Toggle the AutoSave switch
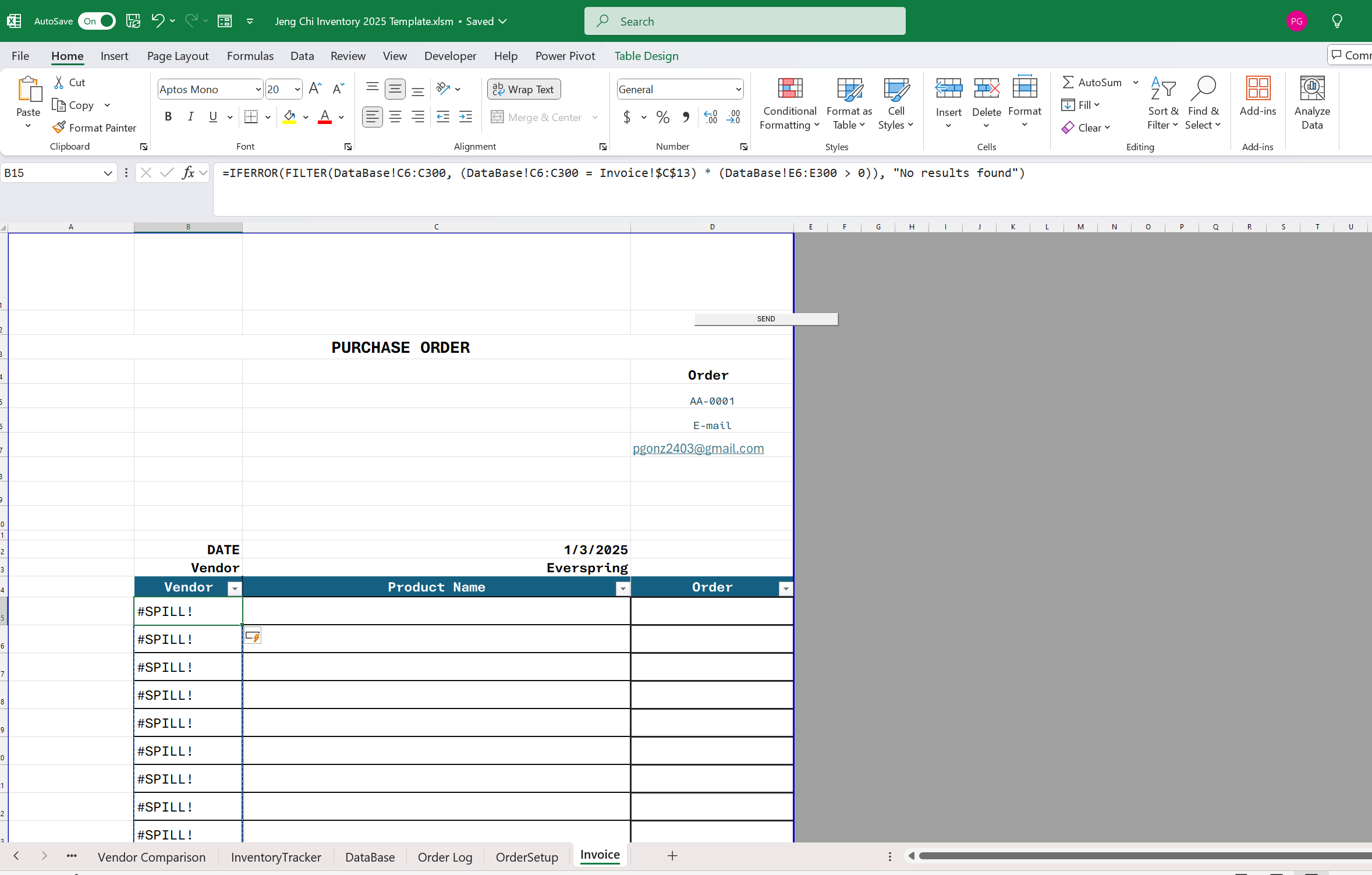Viewport: 1372px width, 875px height. coord(97,21)
